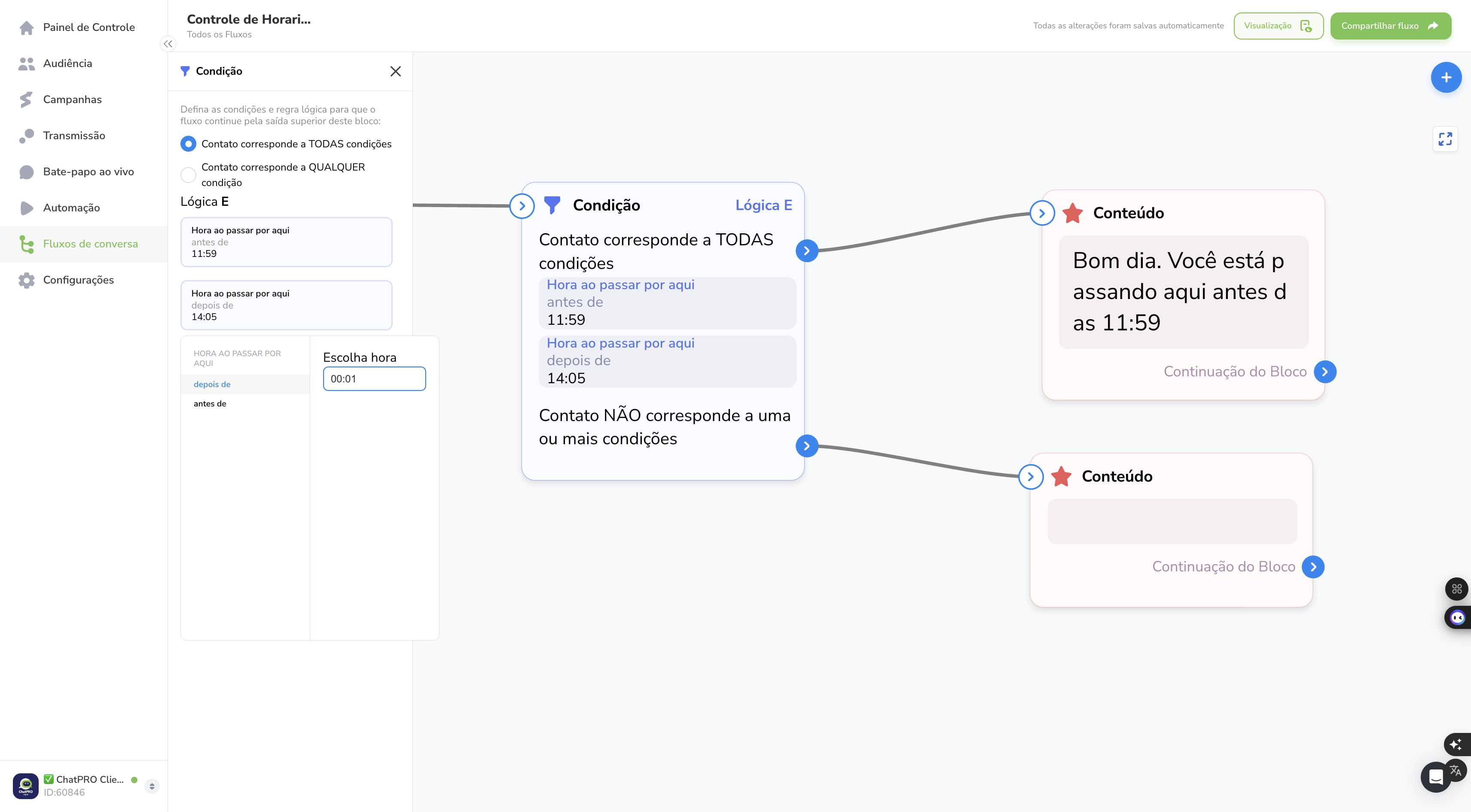Open the apps grid floating icon
Image resolution: width=1471 pixels, height=812 pixels.
pos(1457,589)
